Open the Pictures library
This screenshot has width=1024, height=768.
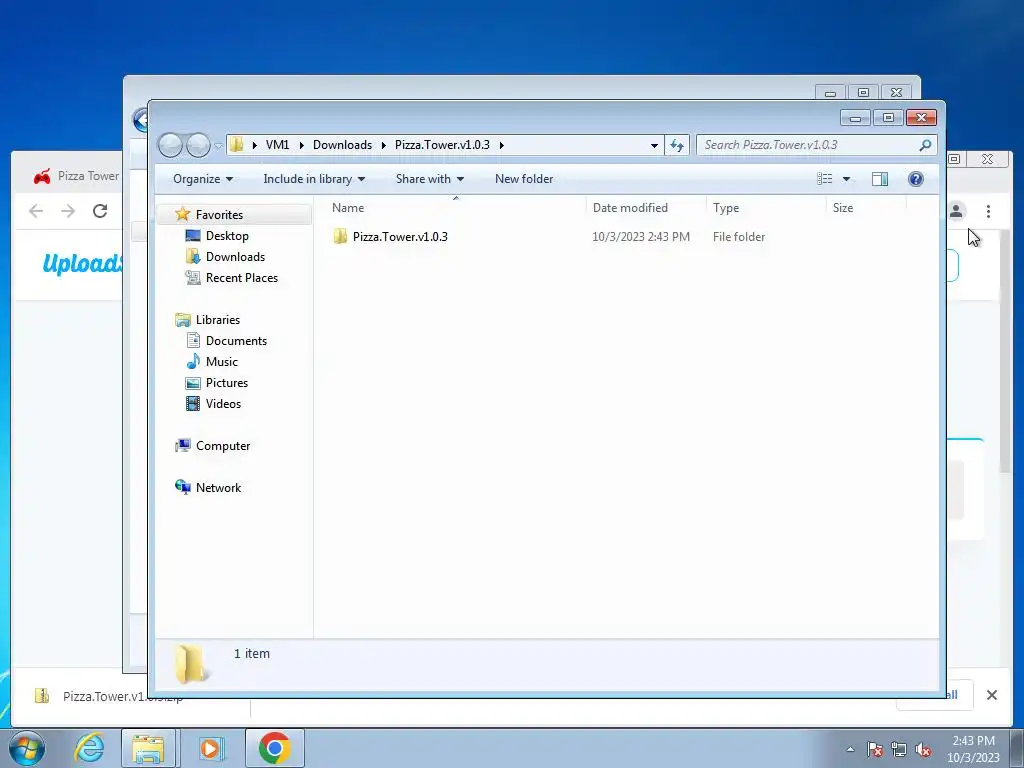(227, 383)
